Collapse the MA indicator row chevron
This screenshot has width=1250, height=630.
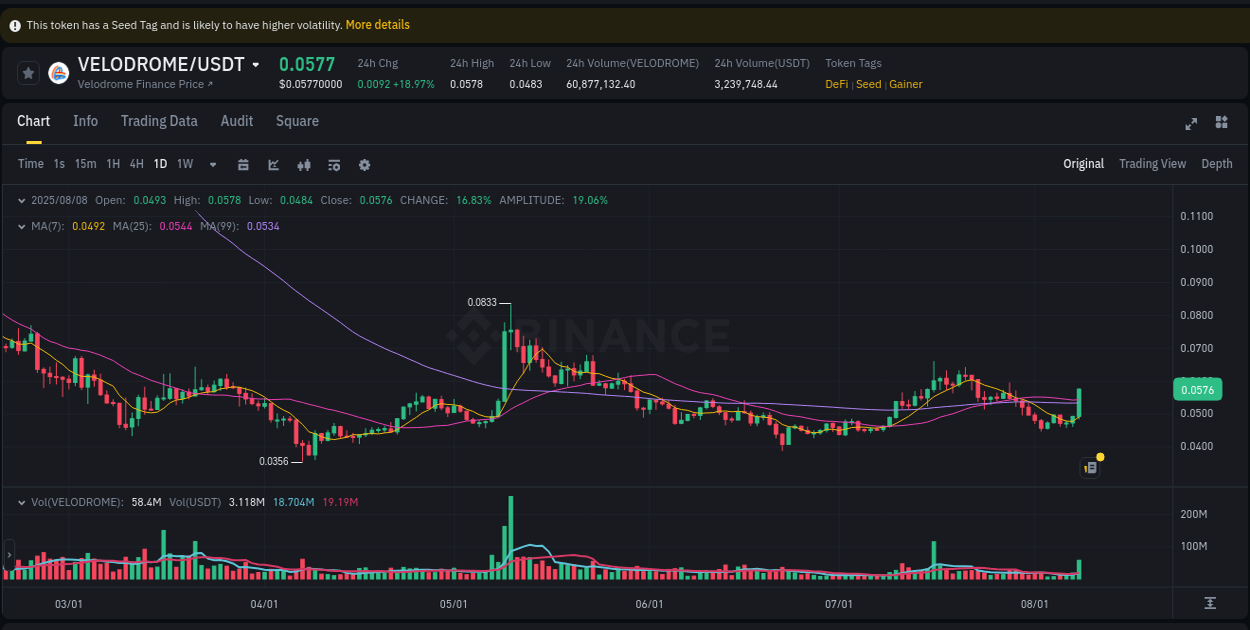tap(21, 226)
